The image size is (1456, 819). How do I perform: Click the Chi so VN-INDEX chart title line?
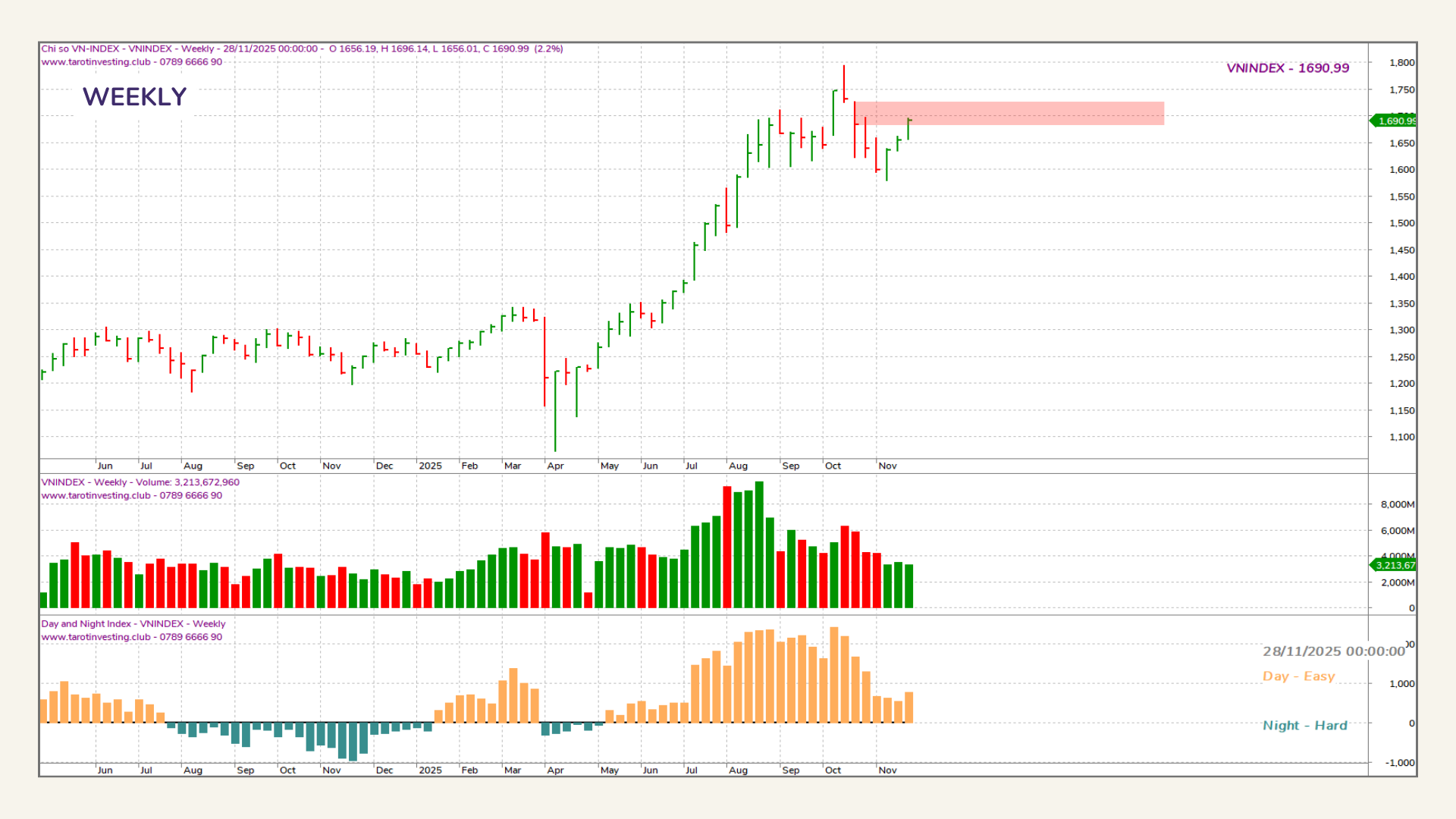pos(302,49)
